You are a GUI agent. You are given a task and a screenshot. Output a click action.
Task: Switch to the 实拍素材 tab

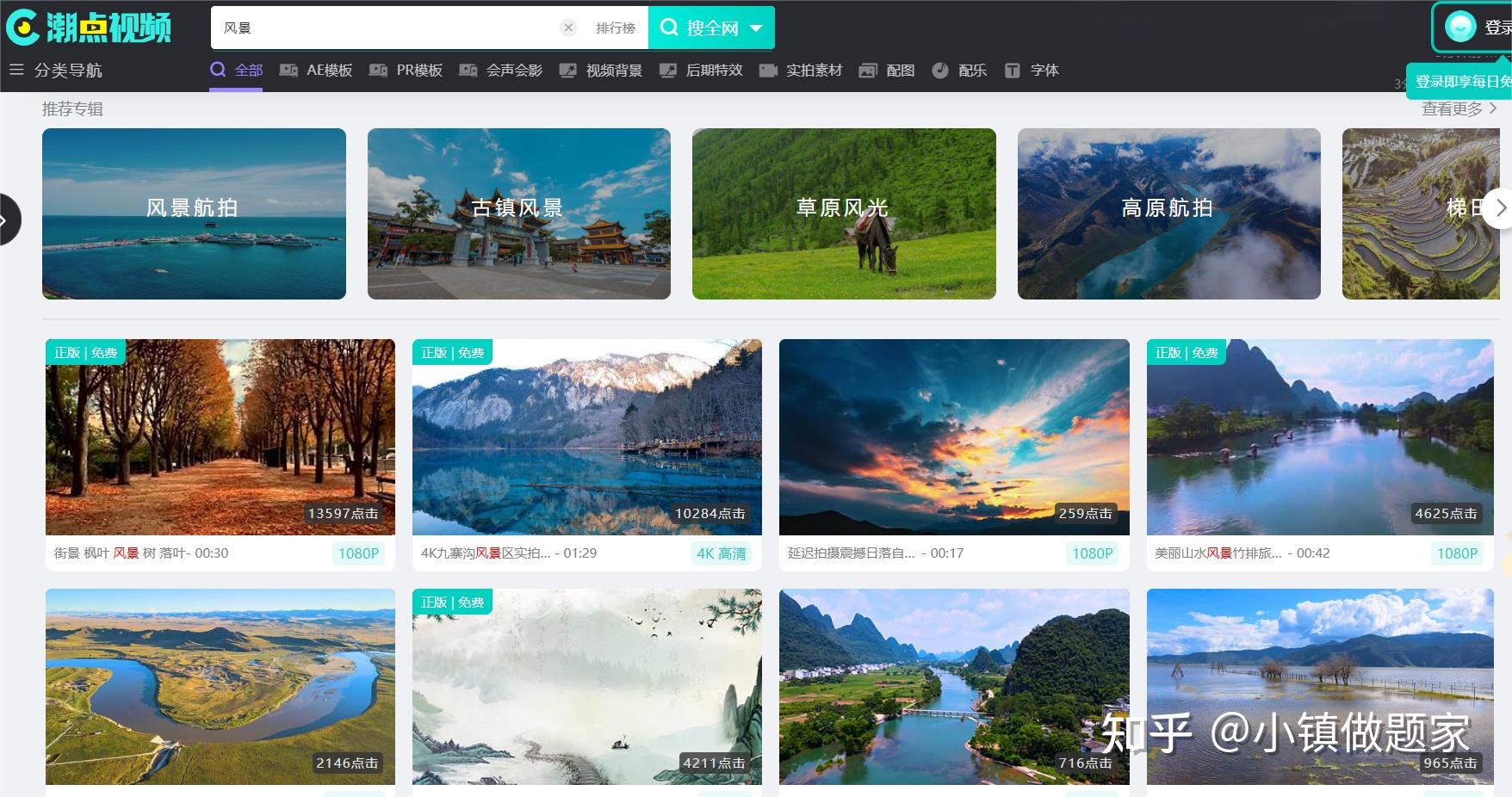coord(813,71)
